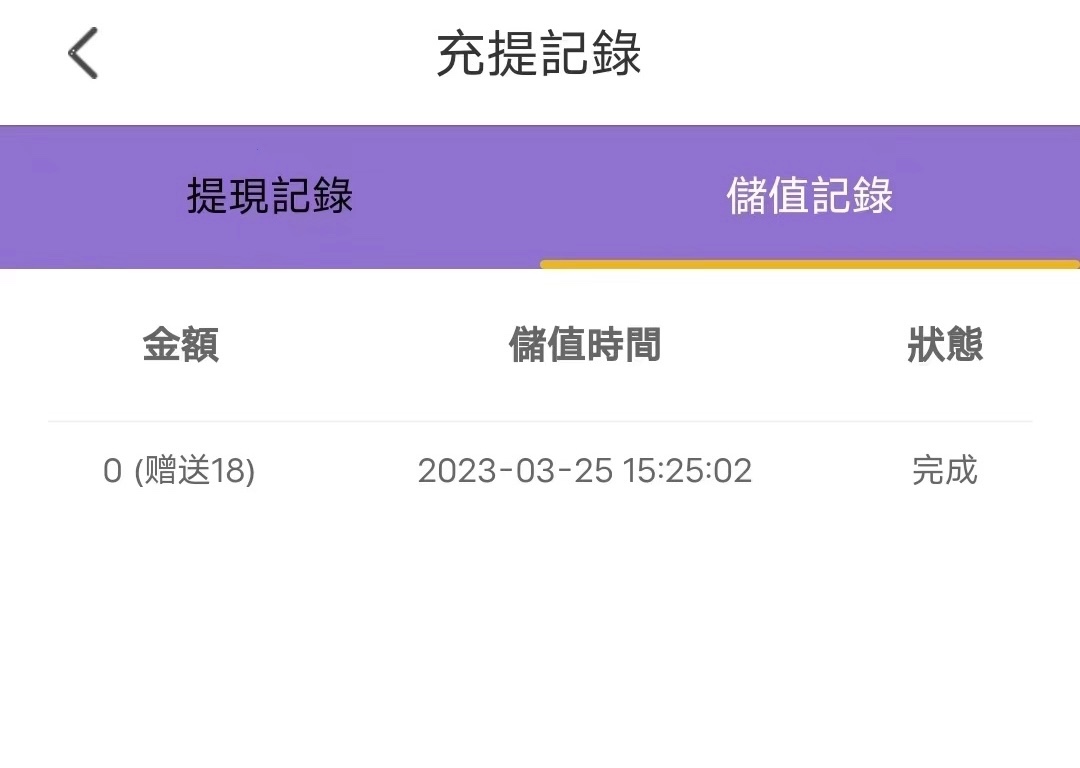Click the divider line below column headers
Viewport: 1080px width, 768px height.
tap(540, 422)
